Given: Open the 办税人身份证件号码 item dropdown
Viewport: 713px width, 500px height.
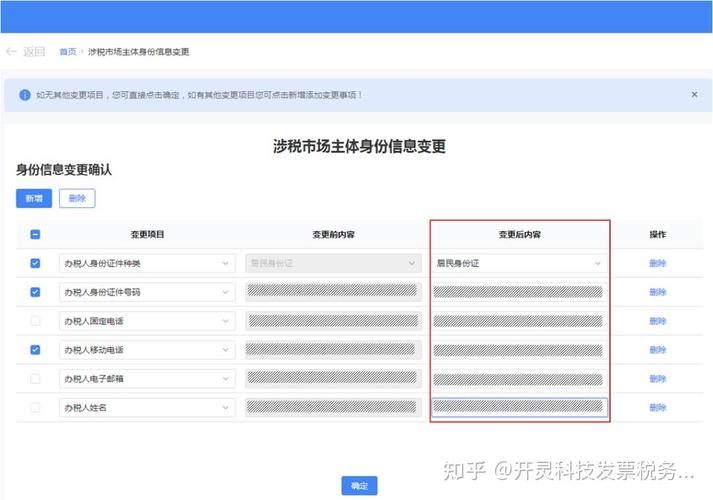Looking at the screenshot, I should [x=147, y=292].
